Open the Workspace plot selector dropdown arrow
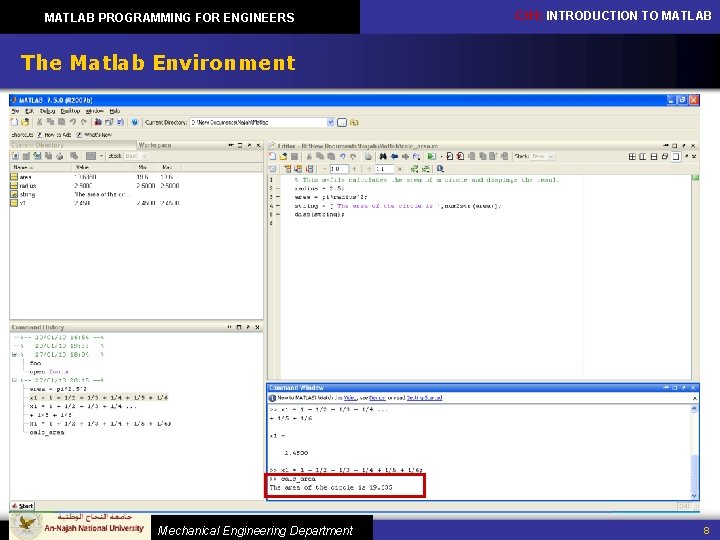 pos(101,156)
